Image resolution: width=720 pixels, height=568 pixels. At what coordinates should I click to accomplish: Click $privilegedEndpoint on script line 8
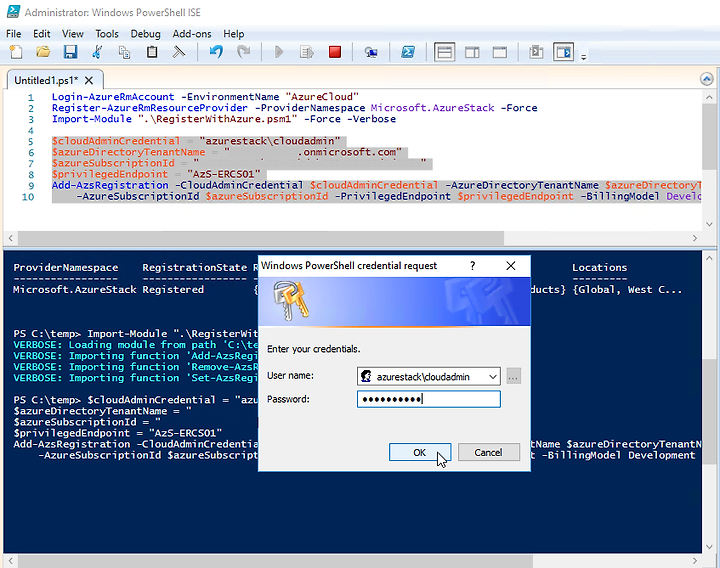tap(110, 174)
